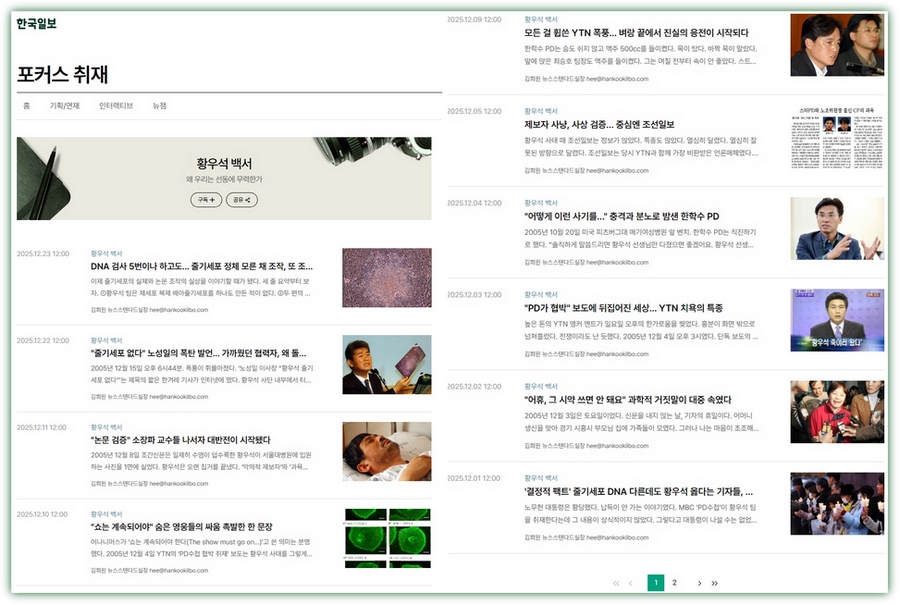The width and height of the screenshot is (900, 605).
Task: Switch to the 기획/연재 tab
Action: pyautogui.click(x=64, y=105)
